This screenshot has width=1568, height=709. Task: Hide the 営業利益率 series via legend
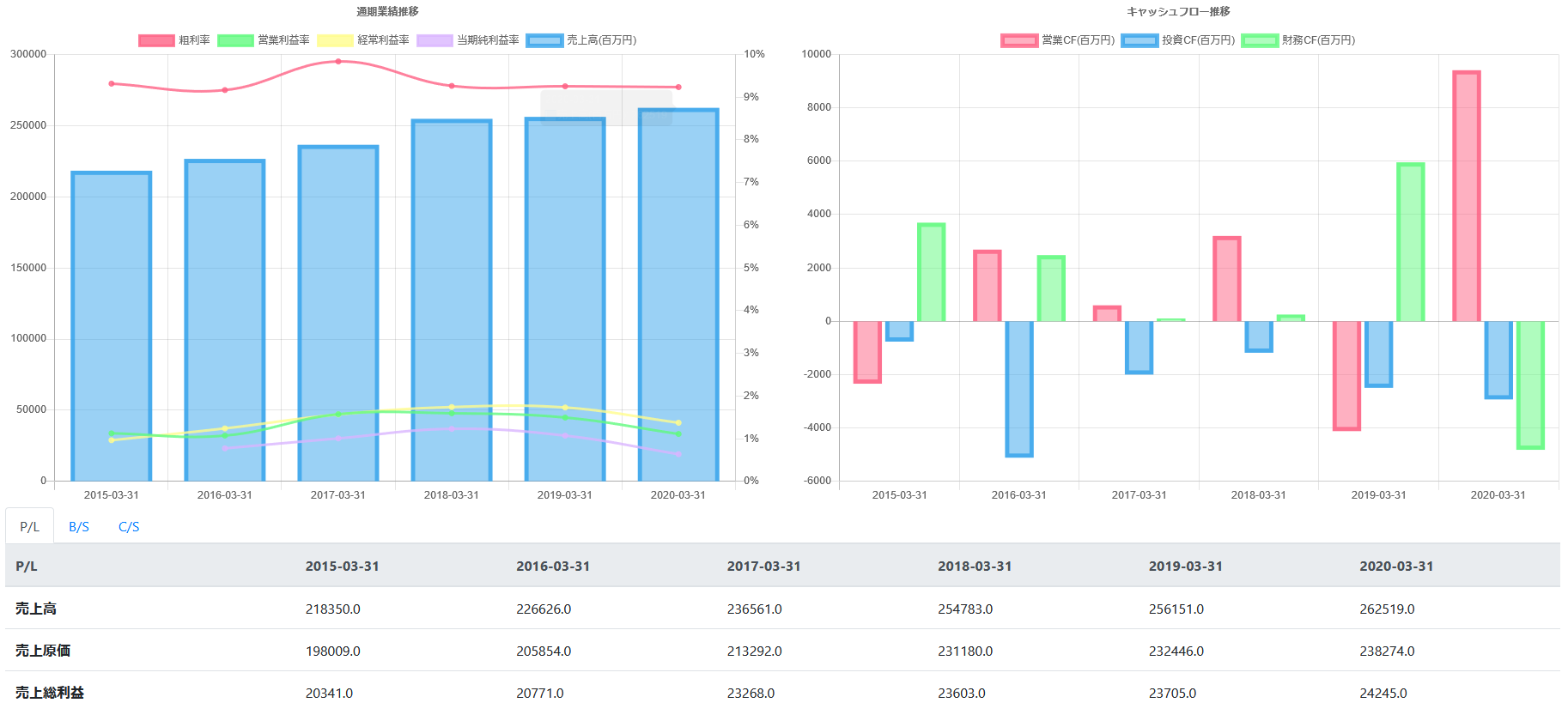tap(264, 40)
